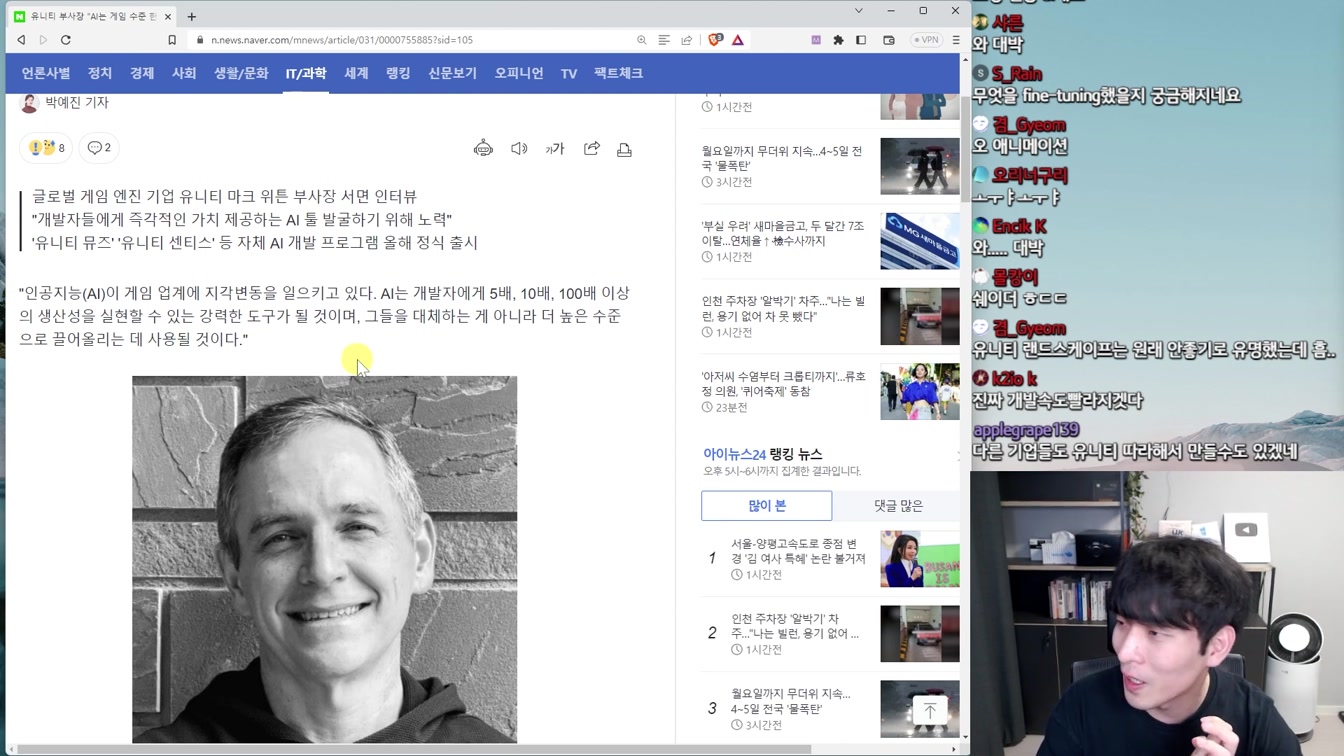This screenshot has width=1344, height=756.
Task: Open the comments bubble showing 2
Action: pyautogui.click(x=99, y=148)
